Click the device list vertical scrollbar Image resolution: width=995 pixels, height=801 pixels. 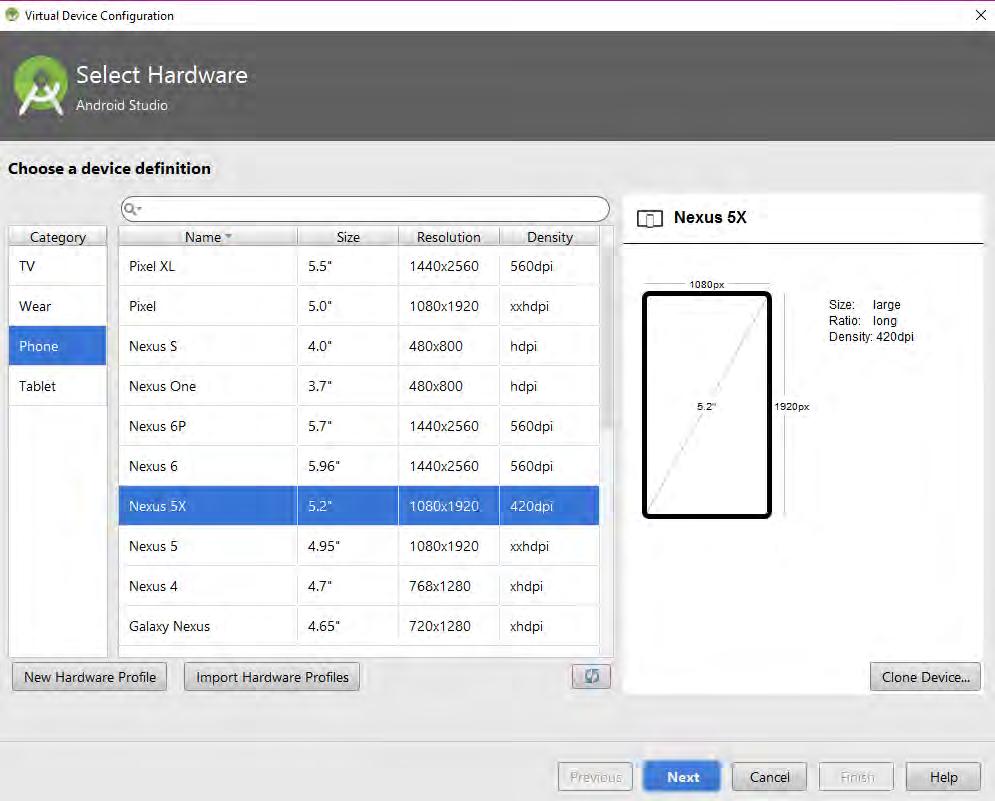click(607, 336)
